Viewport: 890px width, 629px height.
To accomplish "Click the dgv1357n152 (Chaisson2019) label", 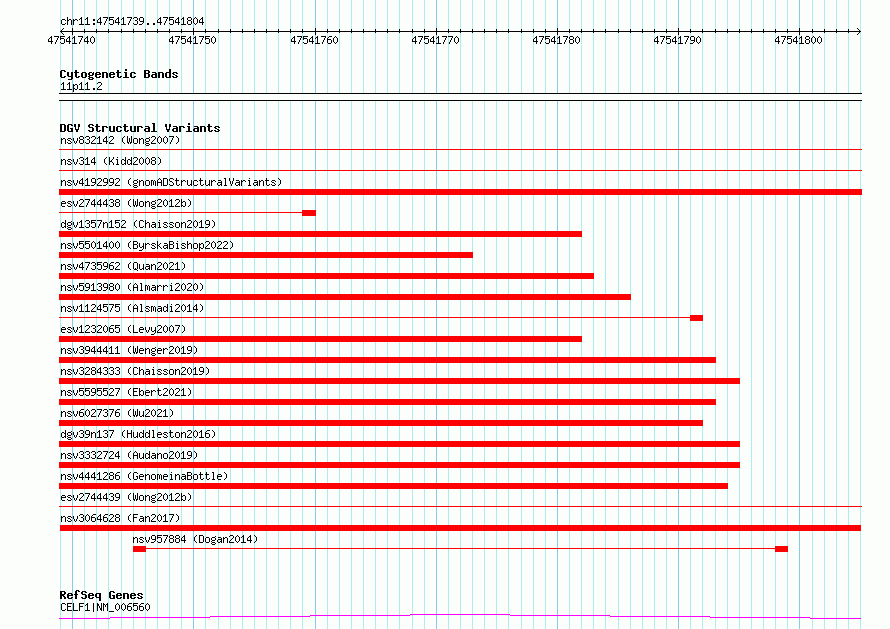I will click(x=138, y=224).
